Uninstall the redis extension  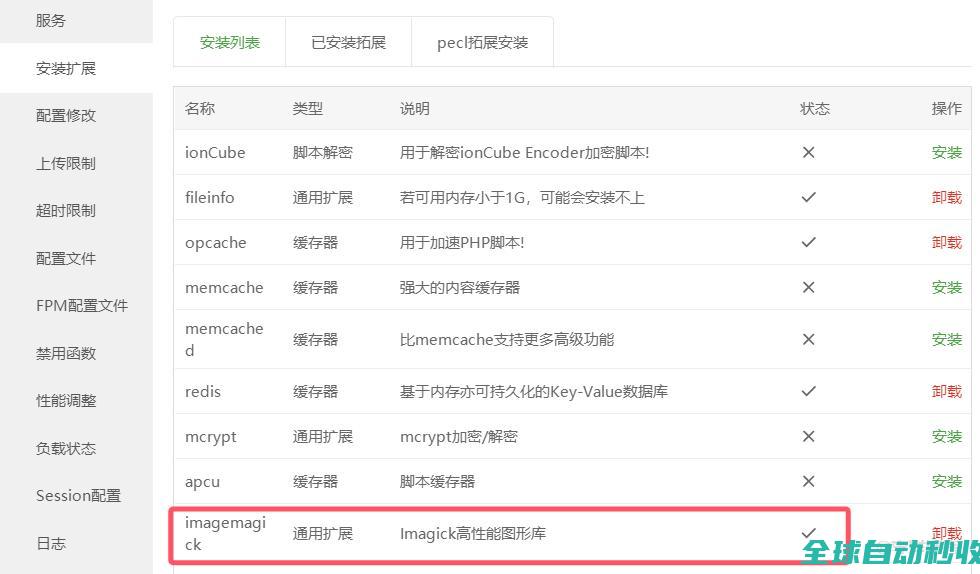coord(946,391)
